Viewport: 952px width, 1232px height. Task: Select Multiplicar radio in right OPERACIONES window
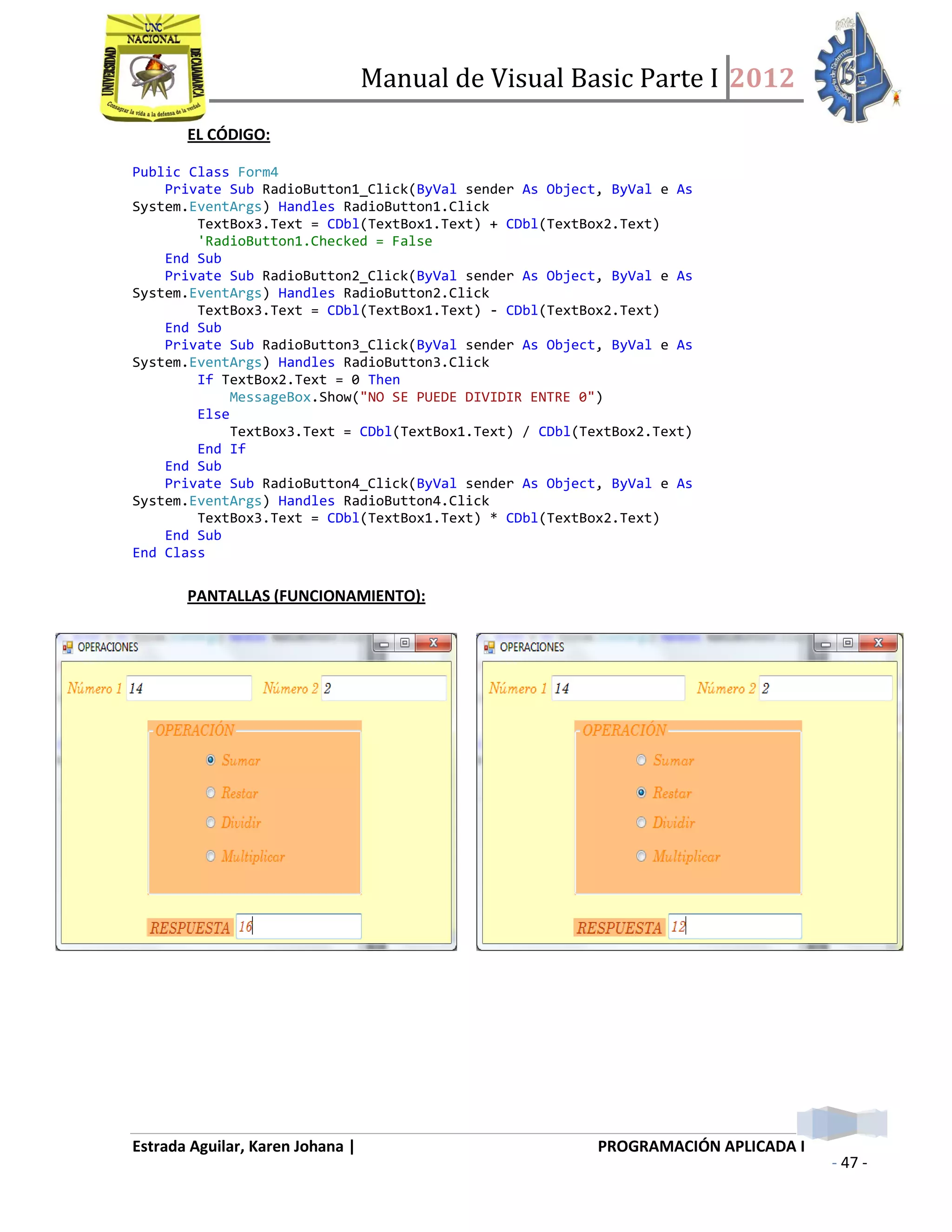(x=641, y=856)
